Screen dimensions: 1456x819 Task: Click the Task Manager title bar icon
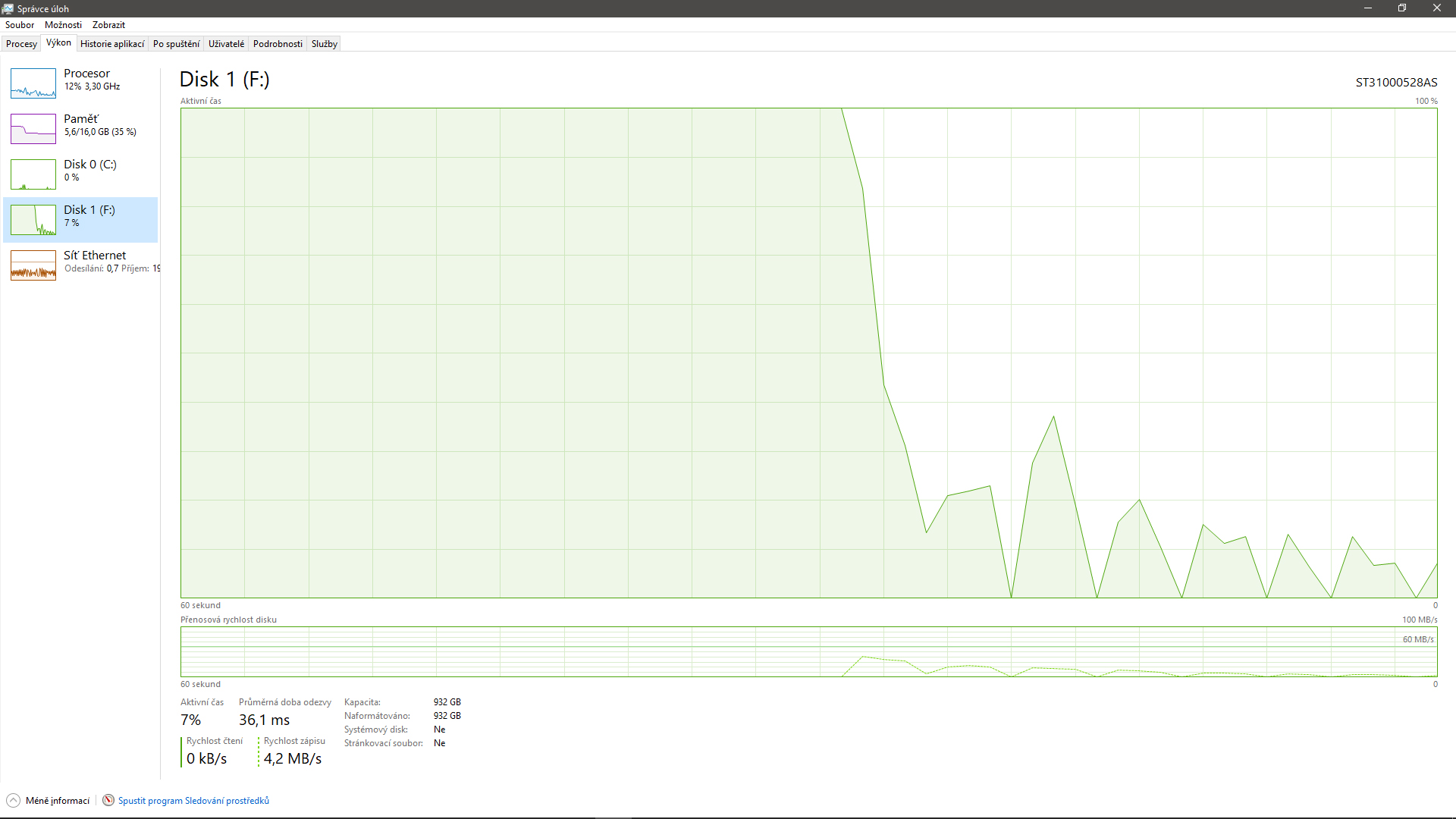pyautogui.click(x=8, y=8)
